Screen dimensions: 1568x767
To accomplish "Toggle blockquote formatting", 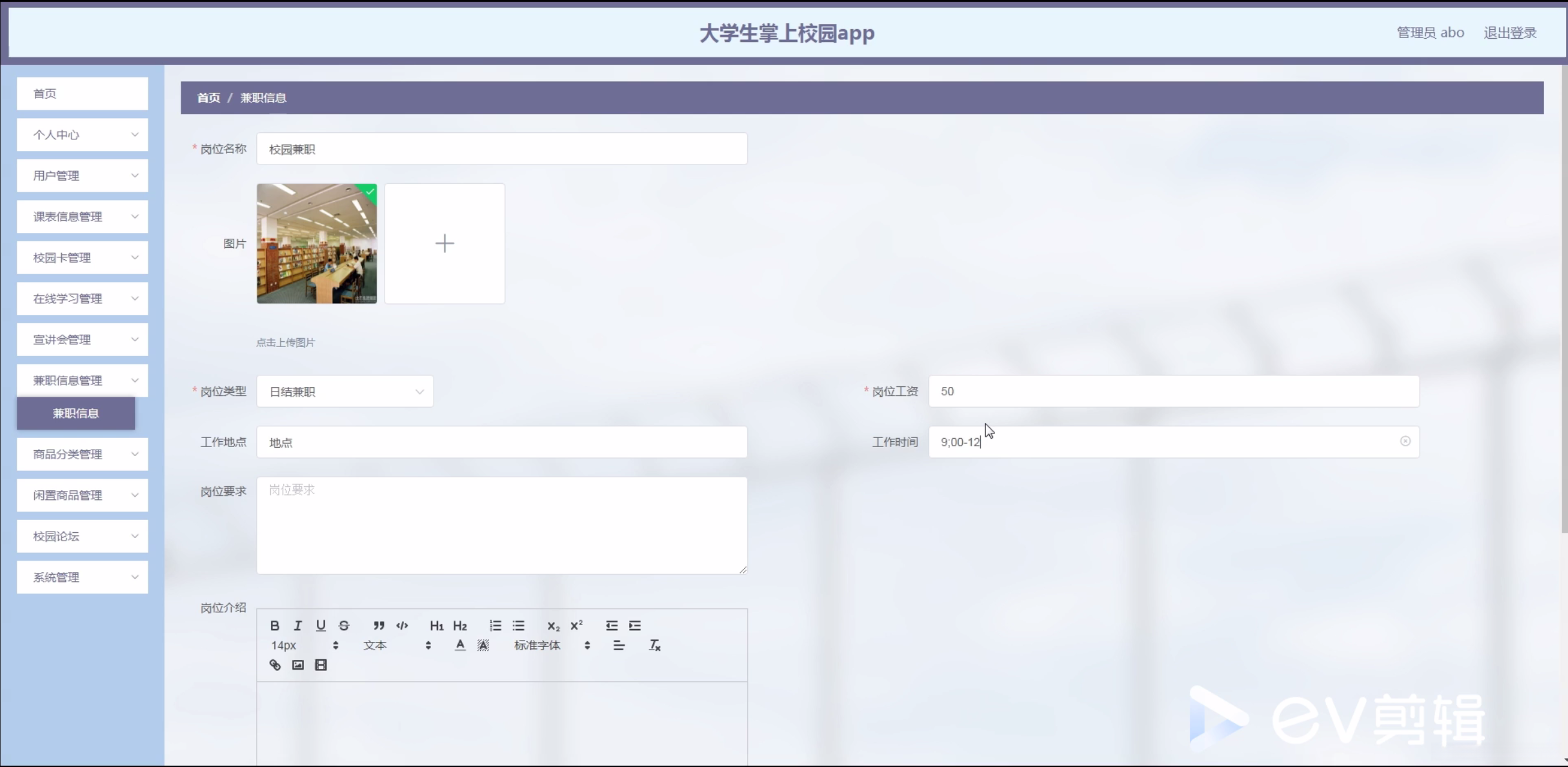I will point(379,625).
